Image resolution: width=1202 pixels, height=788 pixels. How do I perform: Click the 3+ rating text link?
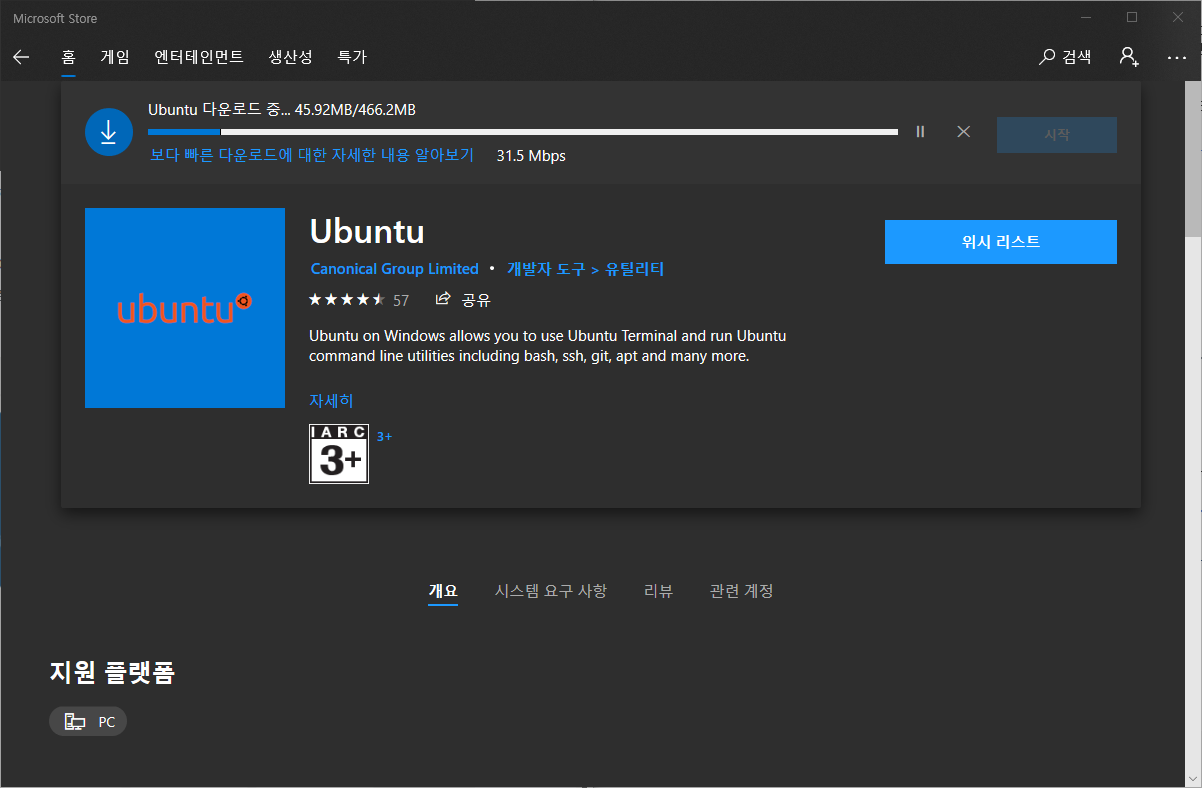[384, 436]
